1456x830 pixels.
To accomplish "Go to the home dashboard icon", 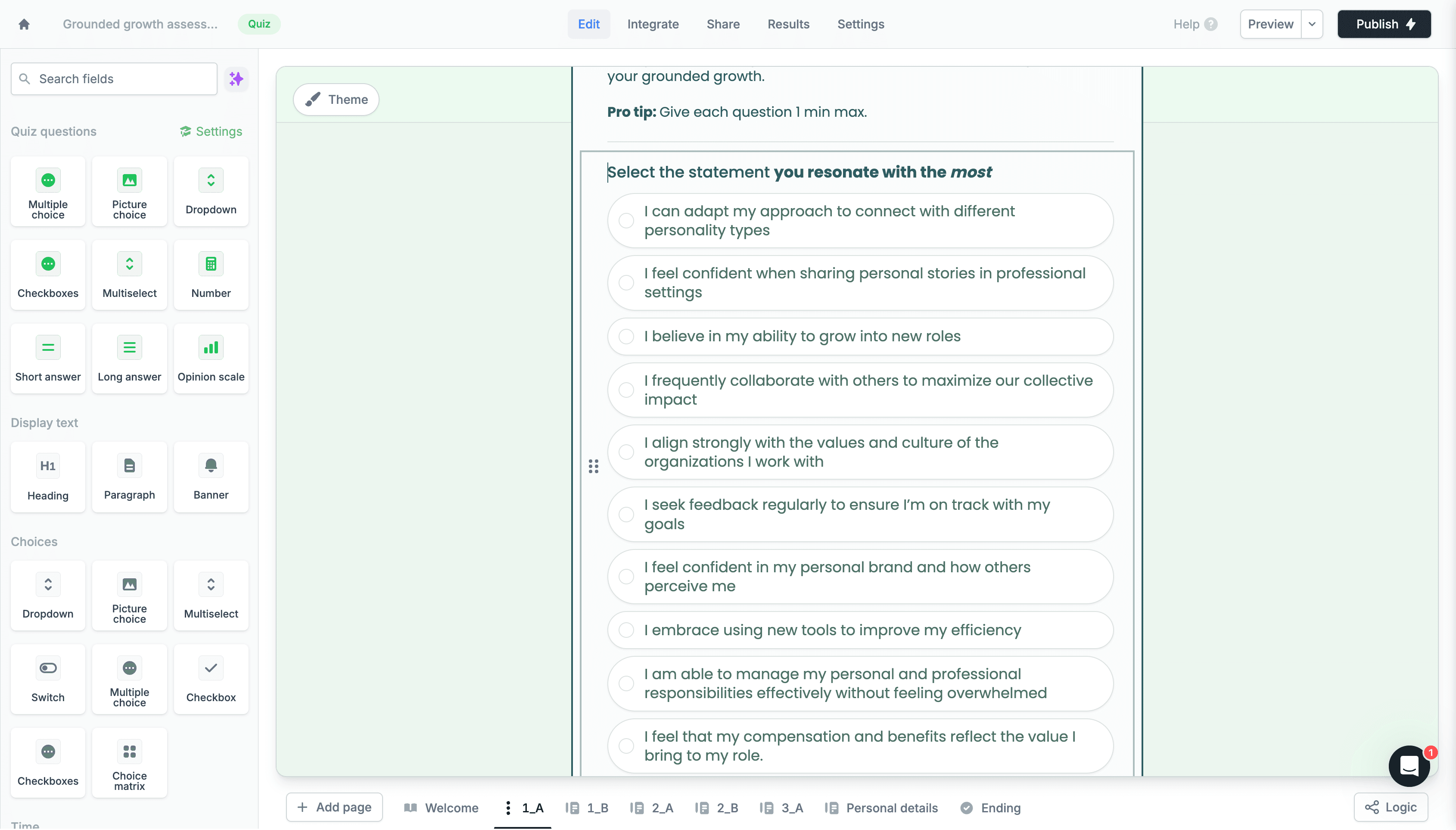I will pos(24,24).
